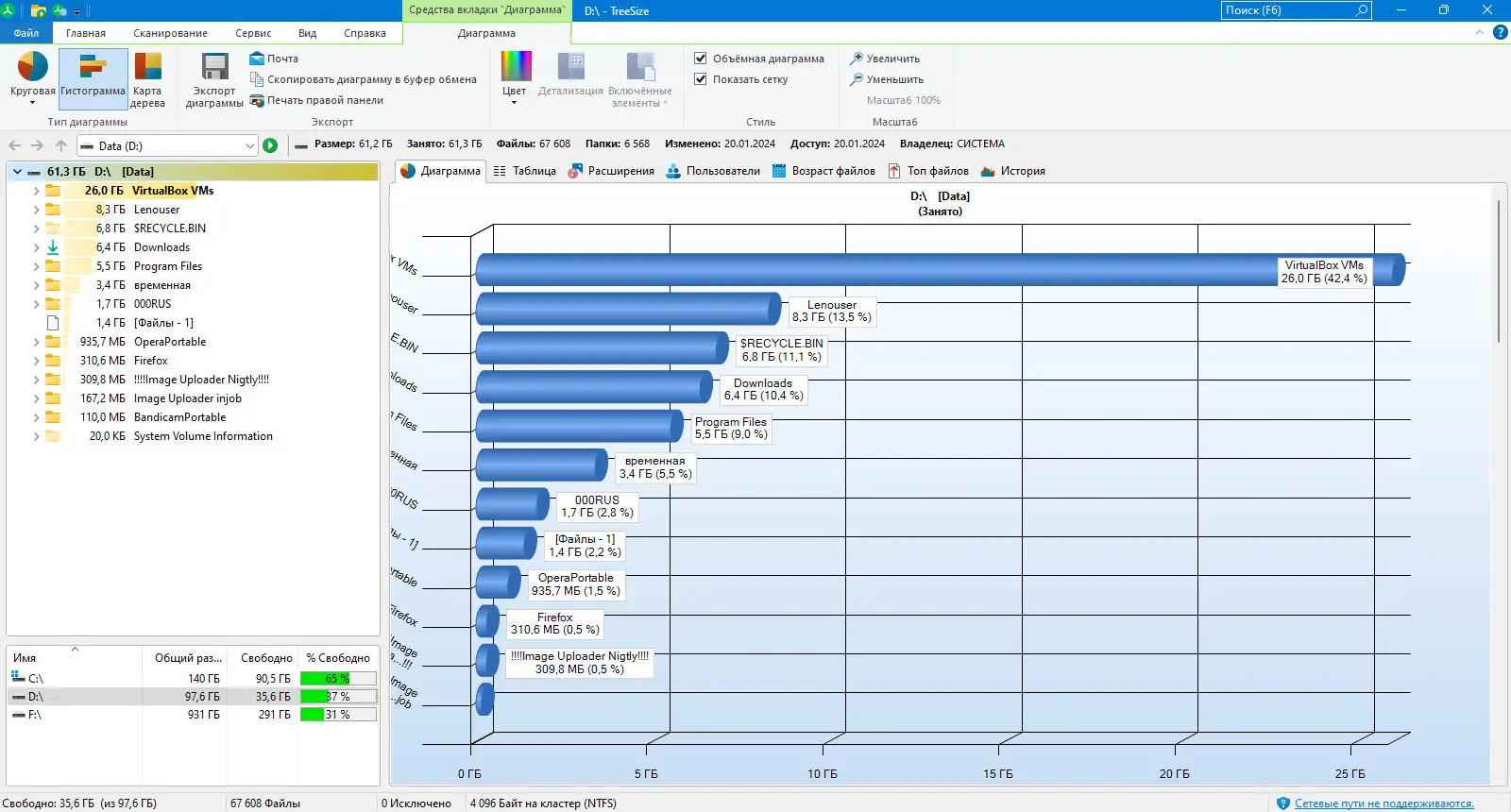The height and width of the screenshot is (812, 1511).
Task: Switch to Карта дерева treemap view
Action: pyautogui.click(x=148, y=77)
